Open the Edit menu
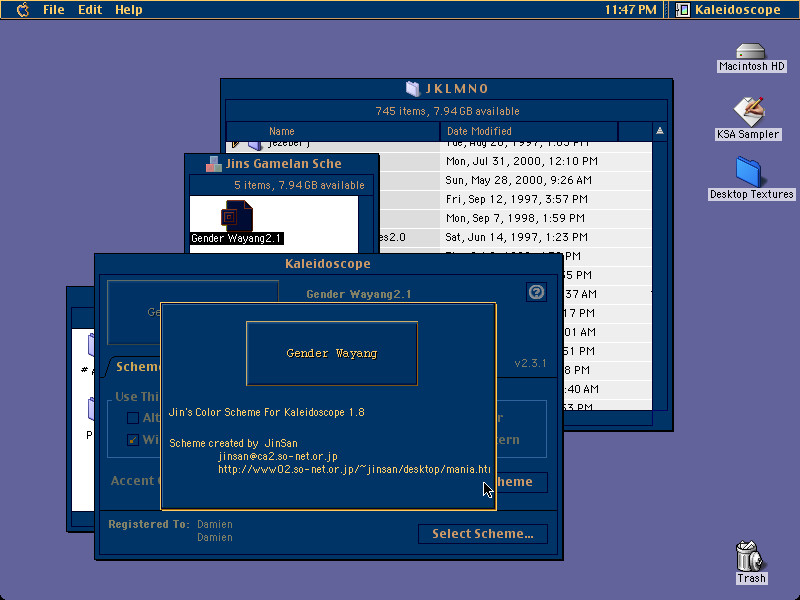 pos(90,10)
